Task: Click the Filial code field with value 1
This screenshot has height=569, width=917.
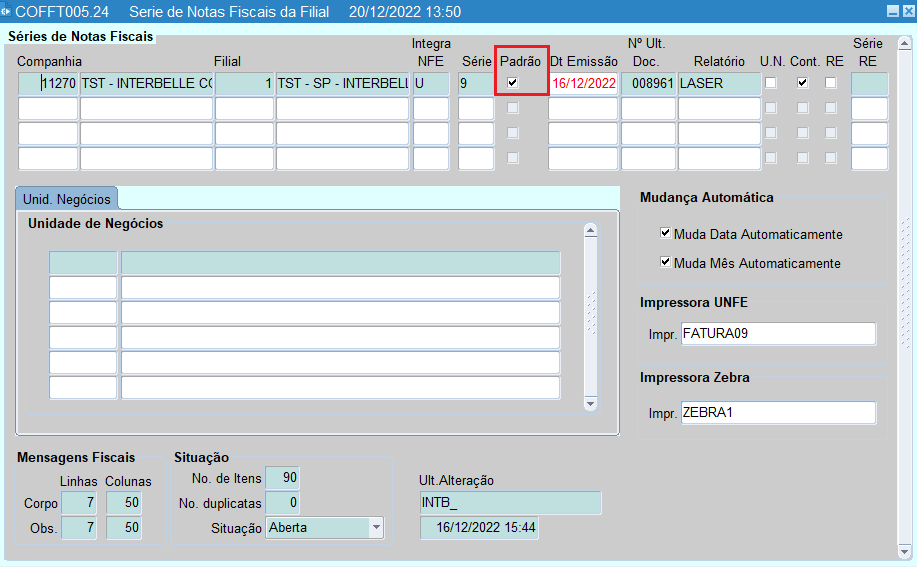Action: click(244, 84)
